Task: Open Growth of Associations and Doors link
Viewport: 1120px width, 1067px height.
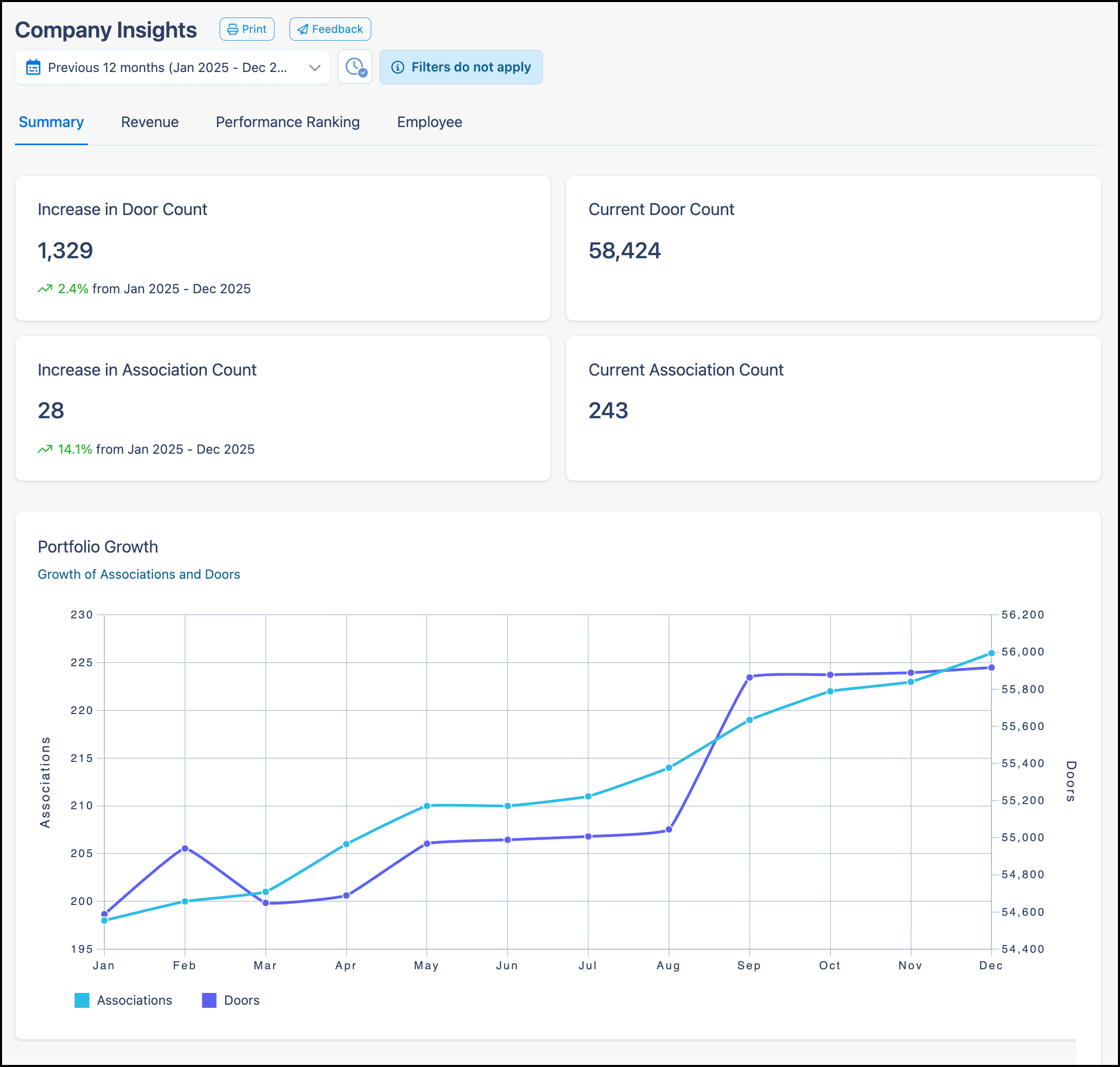Action: [139, 574]
